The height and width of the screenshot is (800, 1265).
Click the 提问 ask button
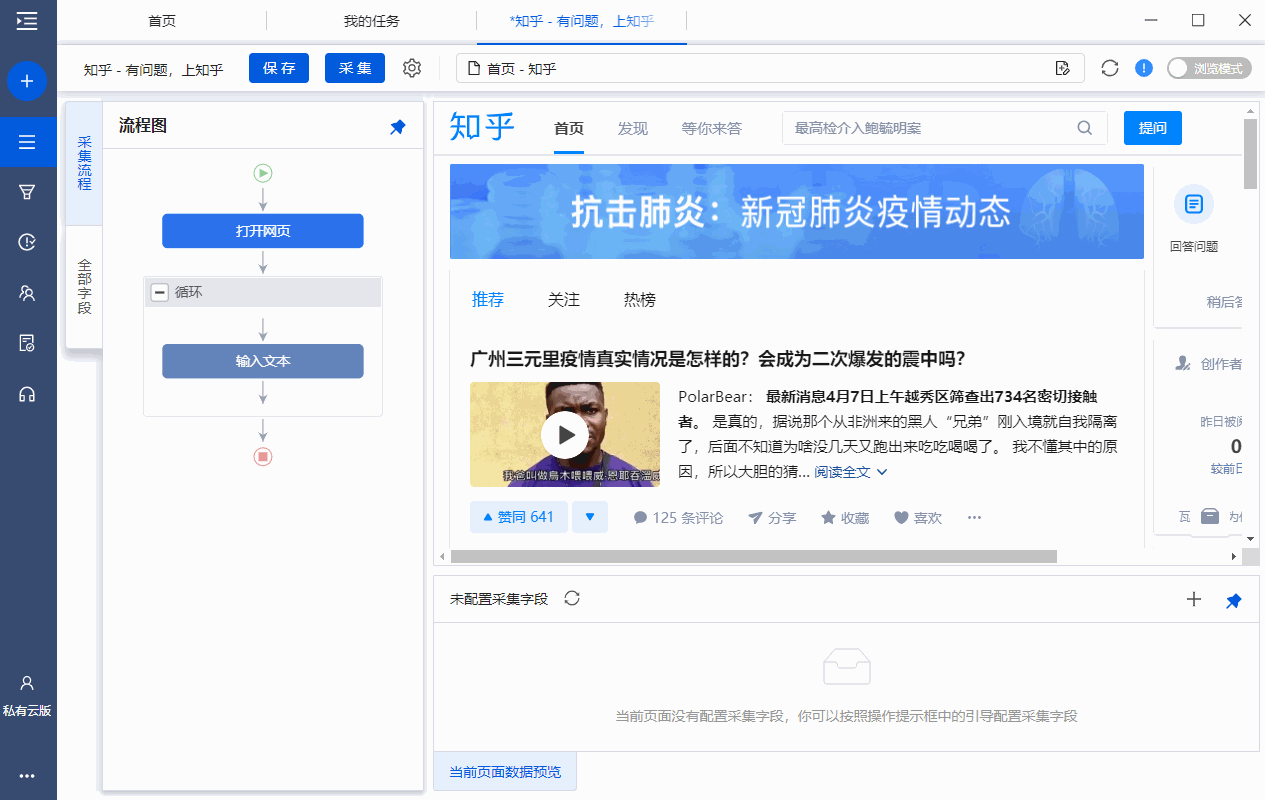coord(1153,128)
